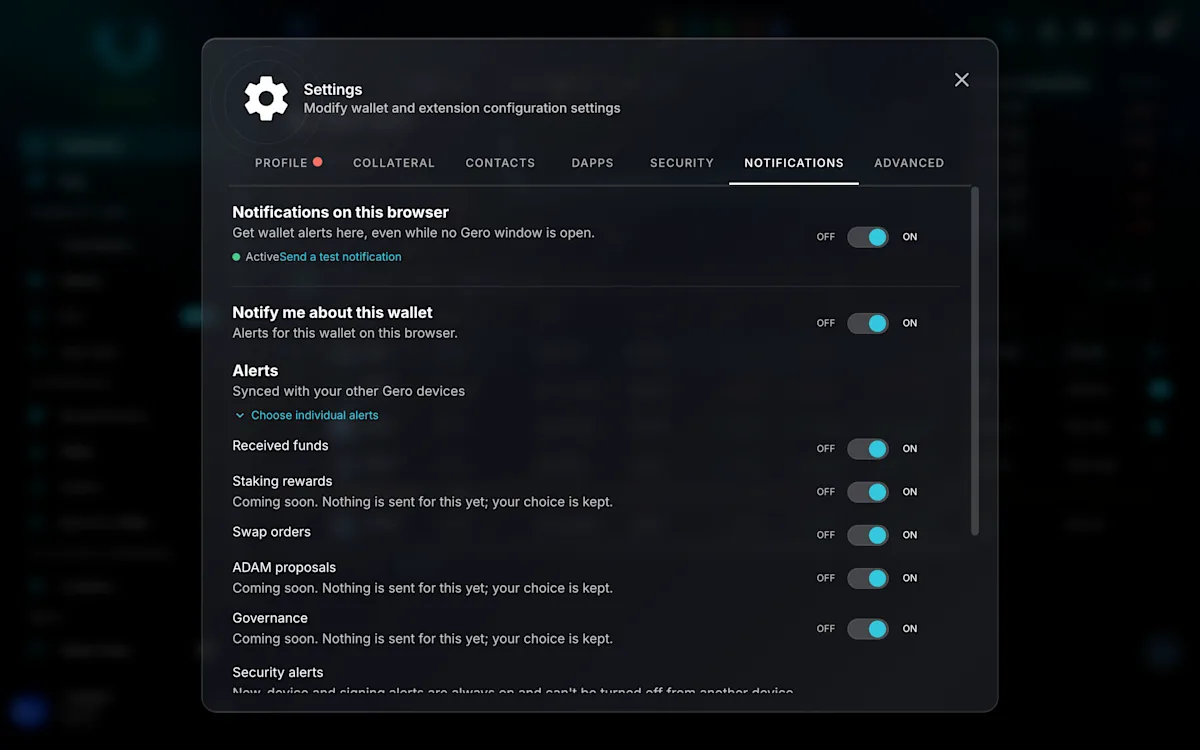Toggle the ADAM proposals alert switch
Image resolution: width=1200 pixels, height=750 pixels.
tap(868, 578)
